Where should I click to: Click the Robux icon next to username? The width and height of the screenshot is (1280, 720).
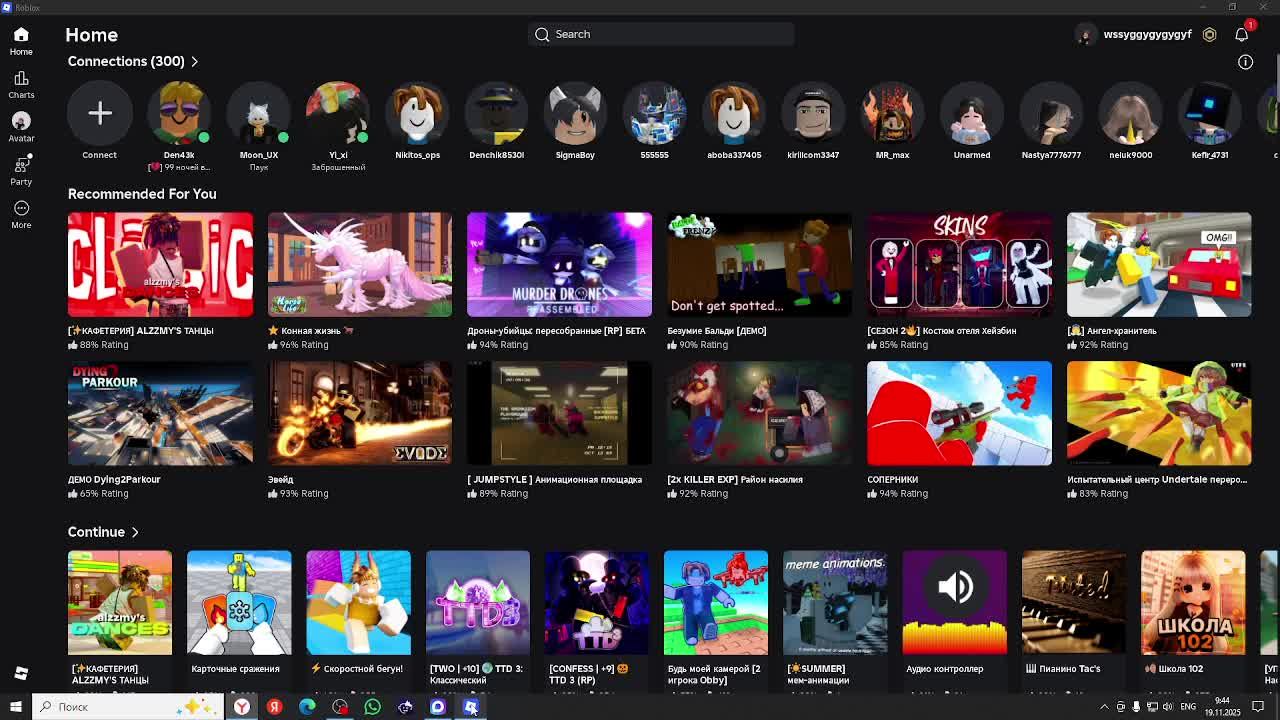1209,34
